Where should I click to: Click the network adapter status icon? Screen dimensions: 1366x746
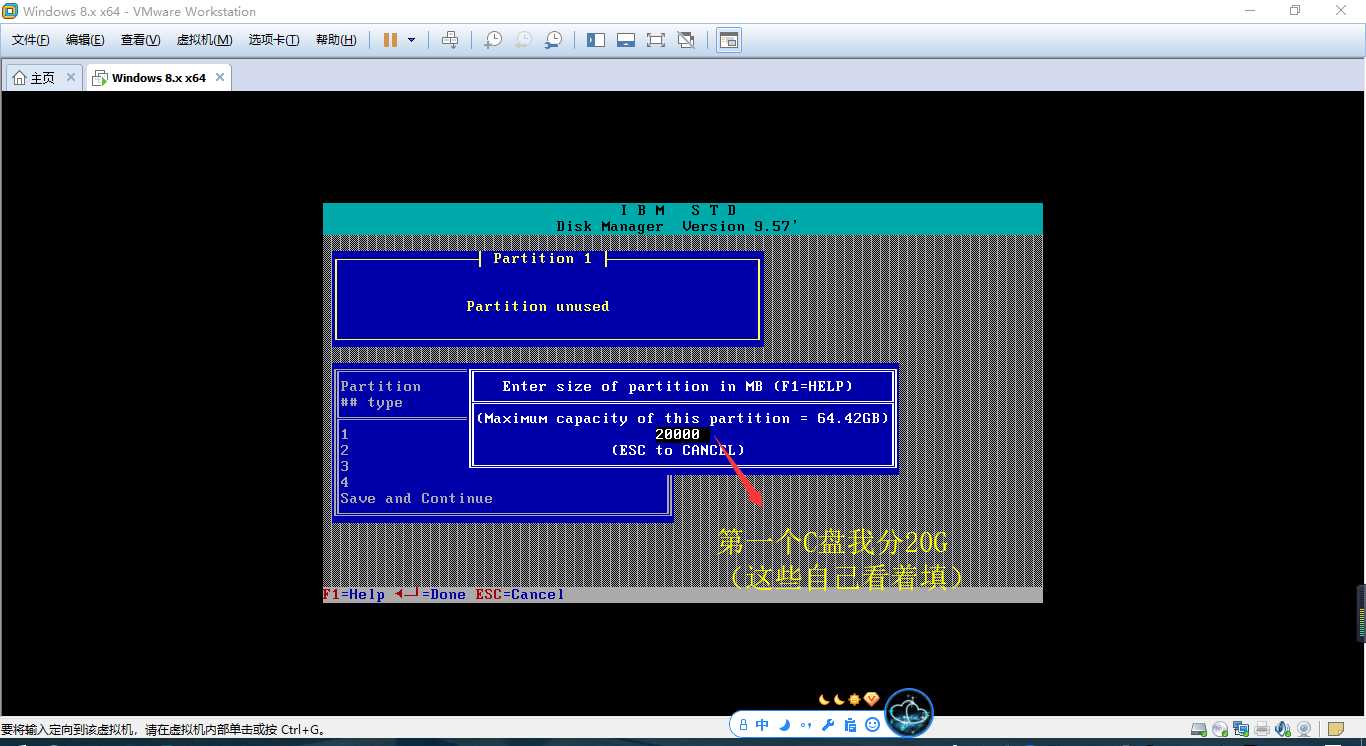[1241, 729]
